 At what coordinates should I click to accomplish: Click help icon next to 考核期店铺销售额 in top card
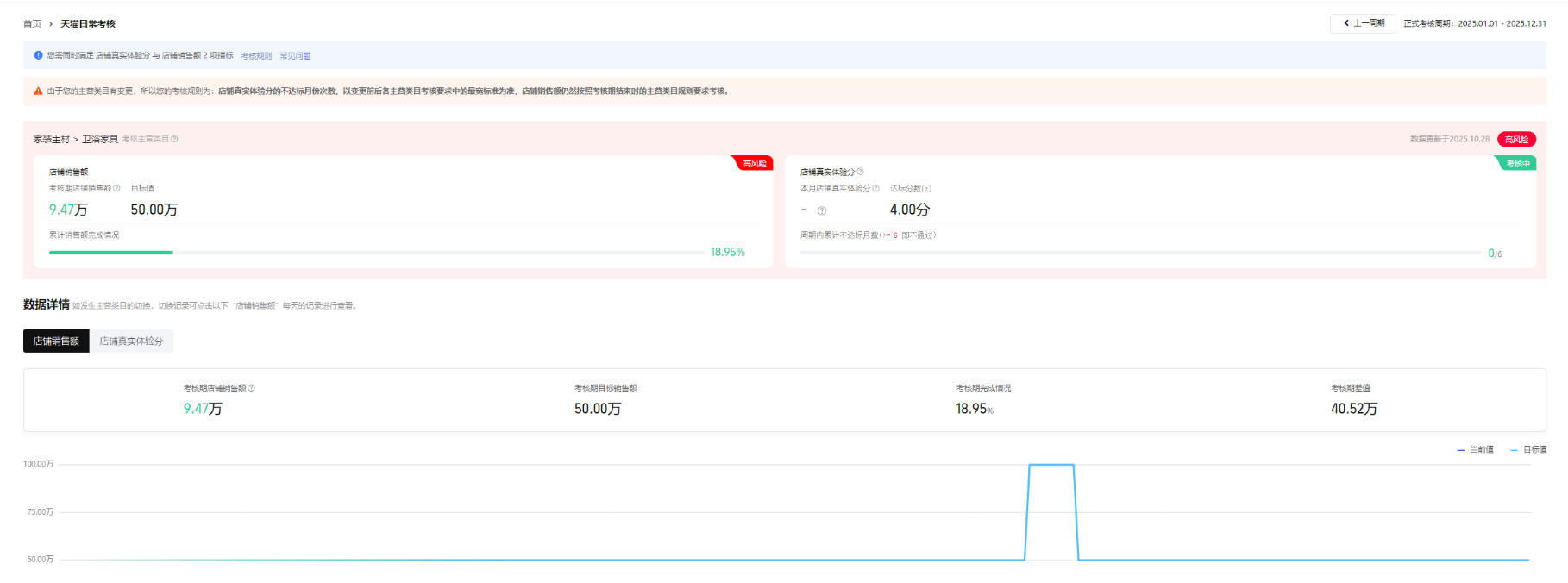coord(117,188)
